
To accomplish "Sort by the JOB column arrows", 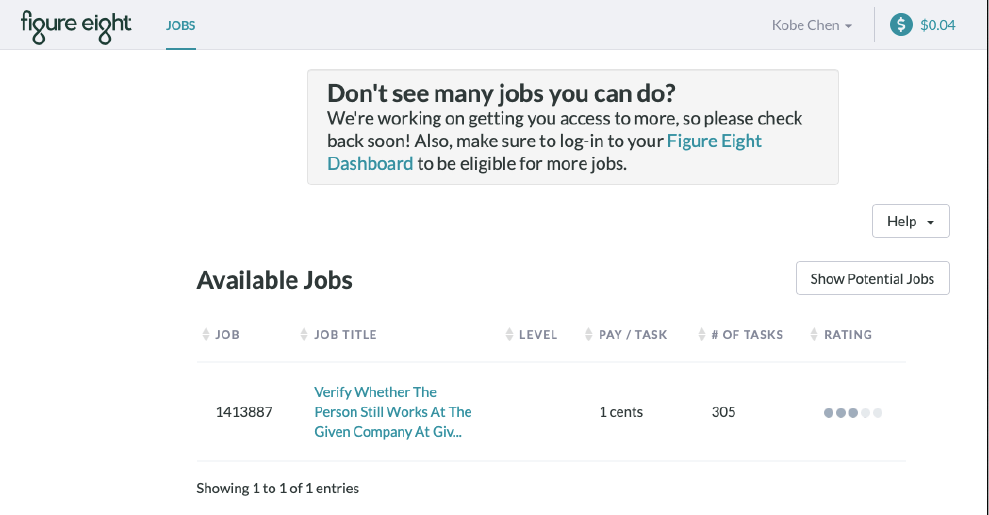I will 206,335.
